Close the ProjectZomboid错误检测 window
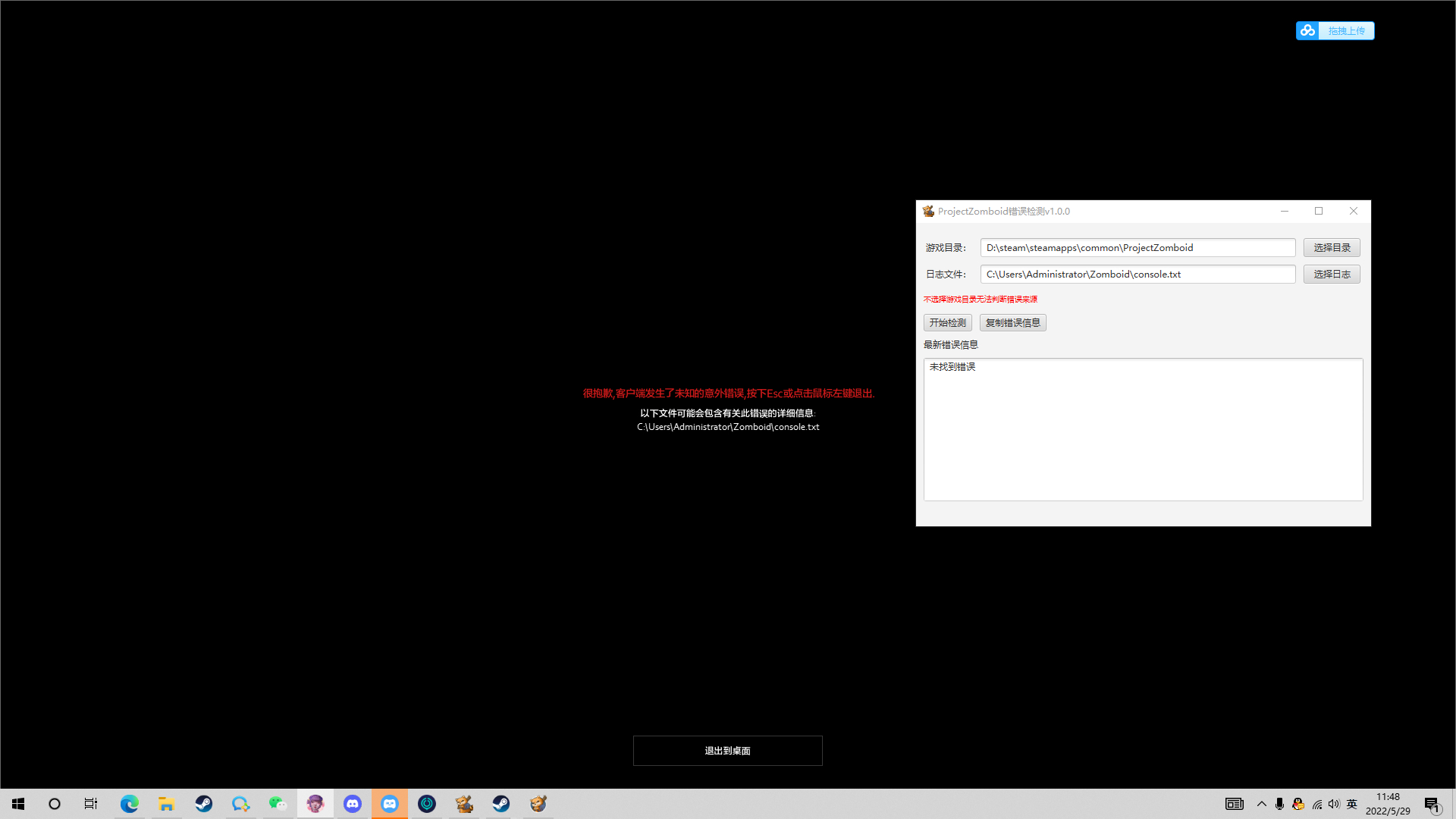This screenshot has height=819, width=1456. 1354,211
